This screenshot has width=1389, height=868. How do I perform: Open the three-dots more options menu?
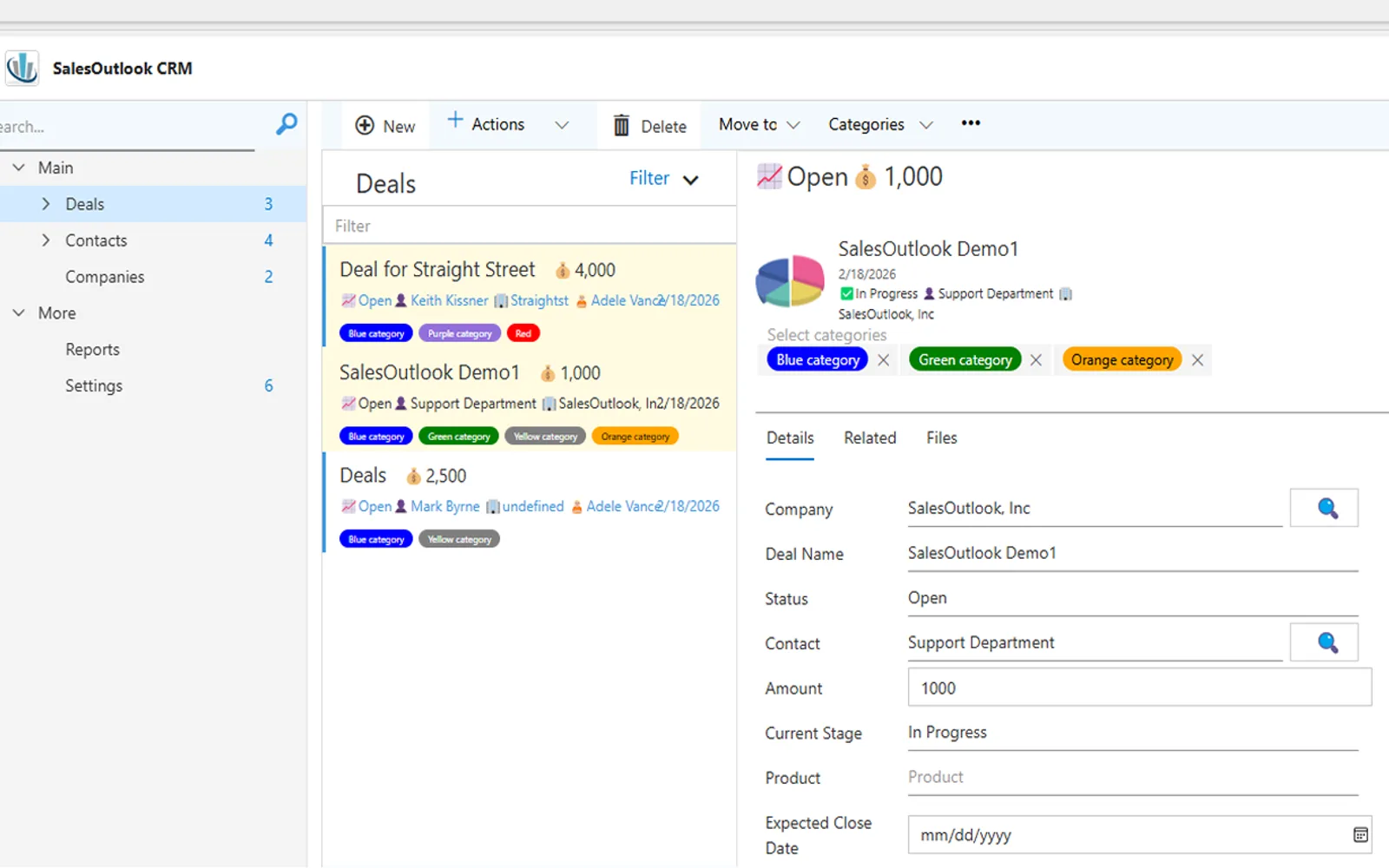[x=971, y=123]
